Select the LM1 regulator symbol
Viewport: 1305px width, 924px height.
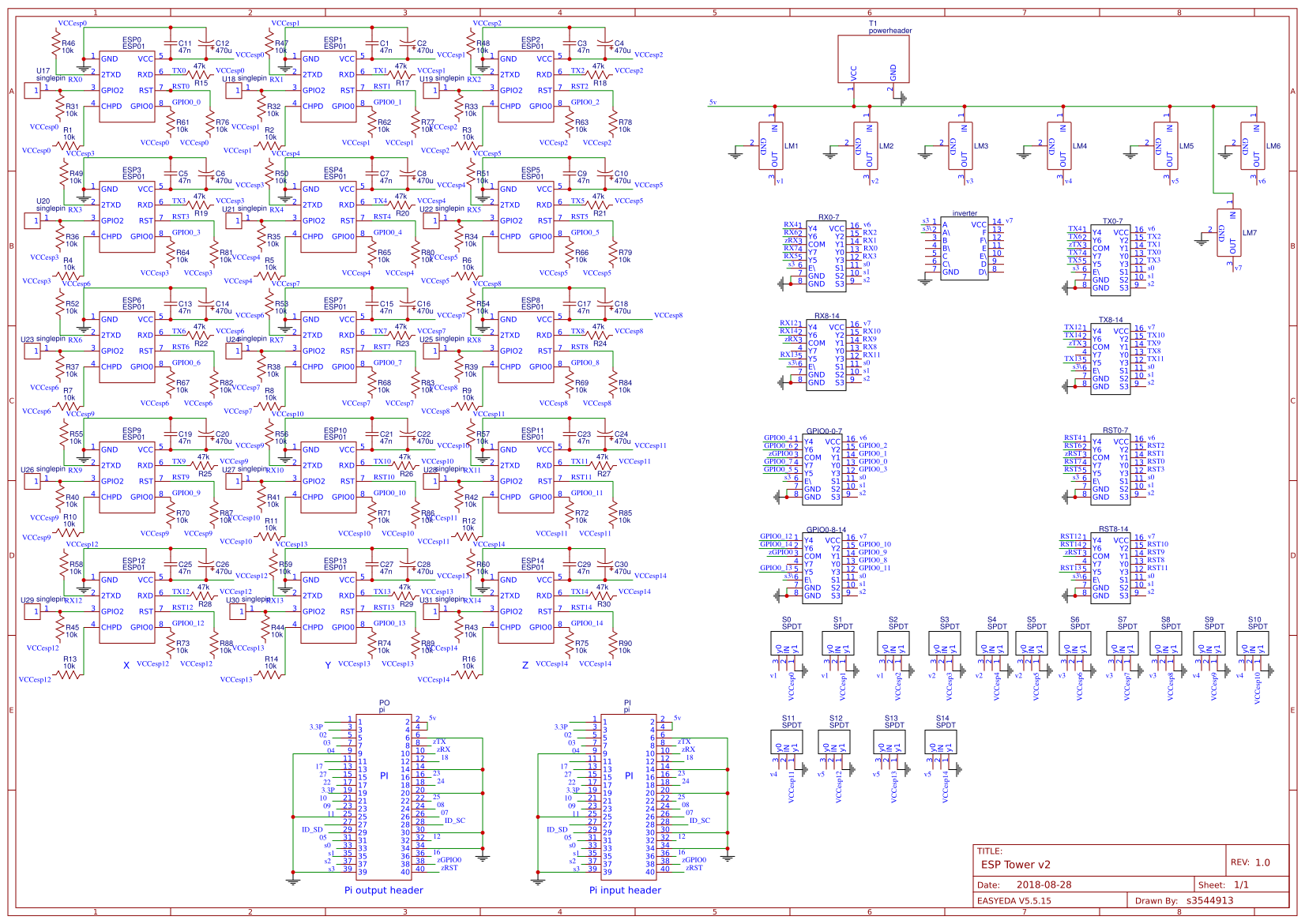tap(771, 146)
